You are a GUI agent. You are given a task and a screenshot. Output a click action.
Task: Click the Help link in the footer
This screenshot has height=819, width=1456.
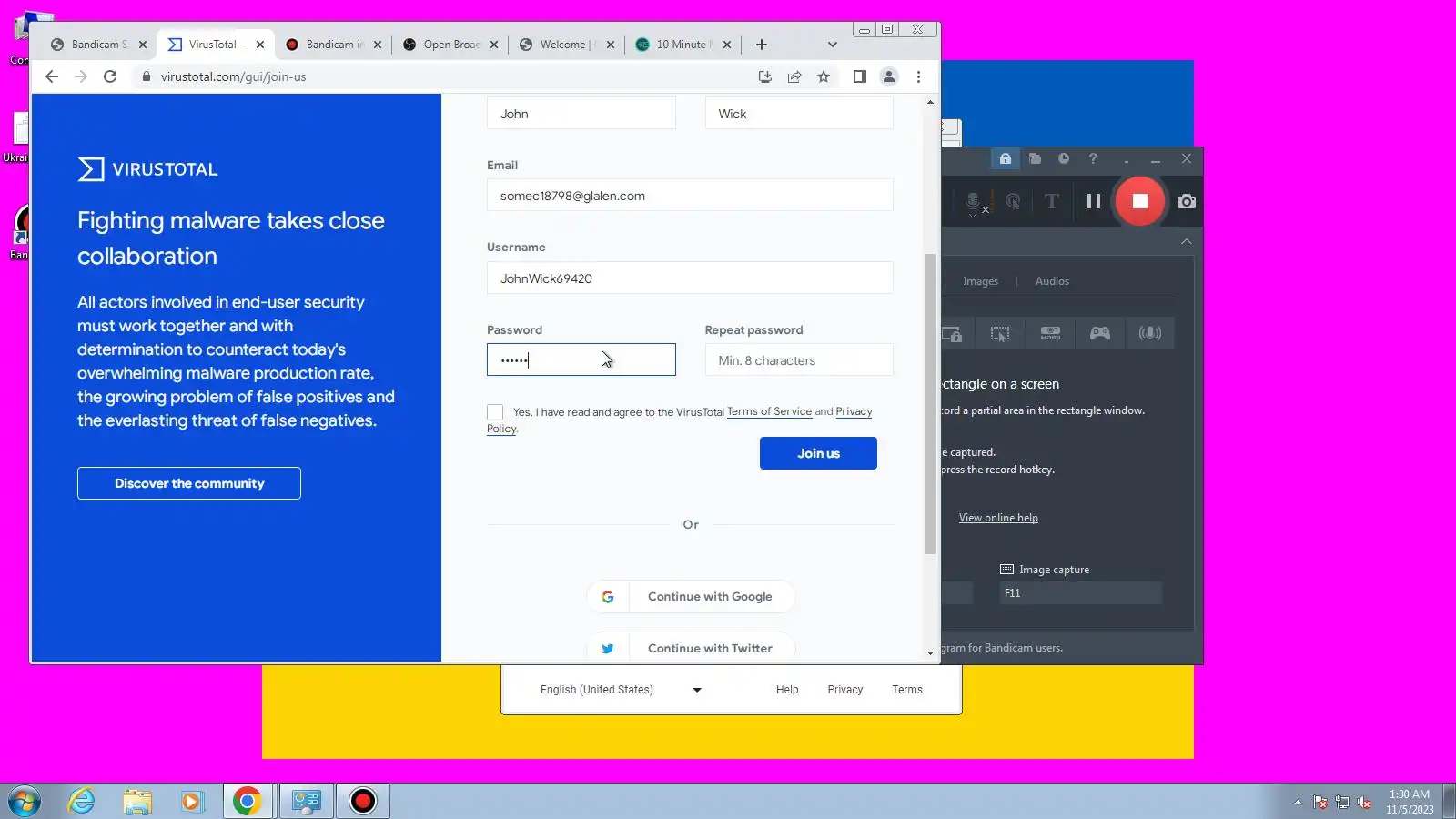(x=787, y=690)
